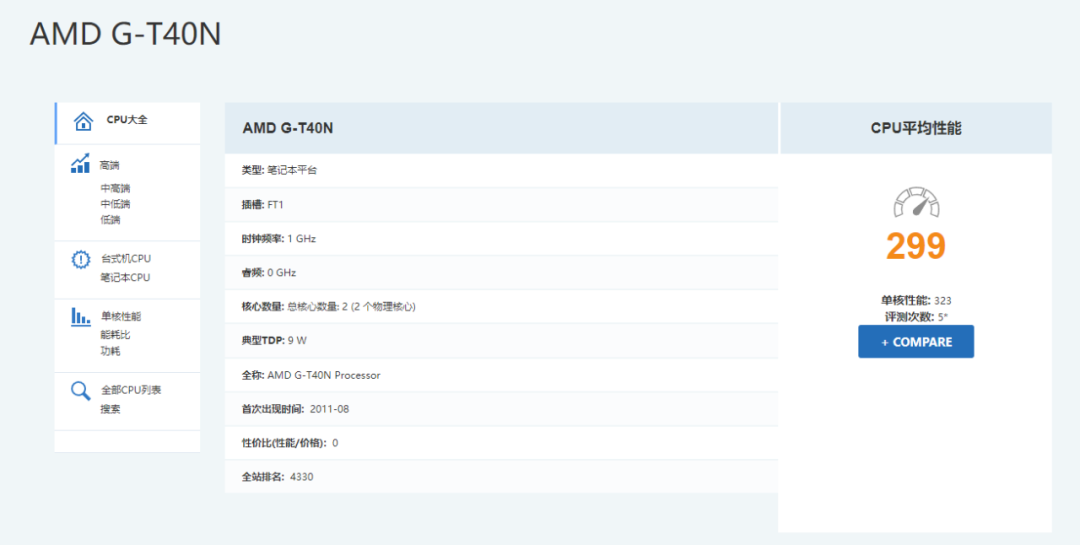
Task: Select the 低端 category link
Action: point(110,220)
